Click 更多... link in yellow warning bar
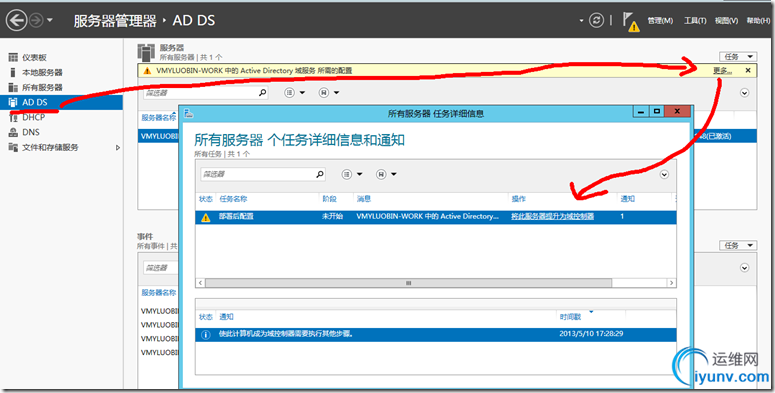This screenshot has height=393, width=775. click(722, 71)
